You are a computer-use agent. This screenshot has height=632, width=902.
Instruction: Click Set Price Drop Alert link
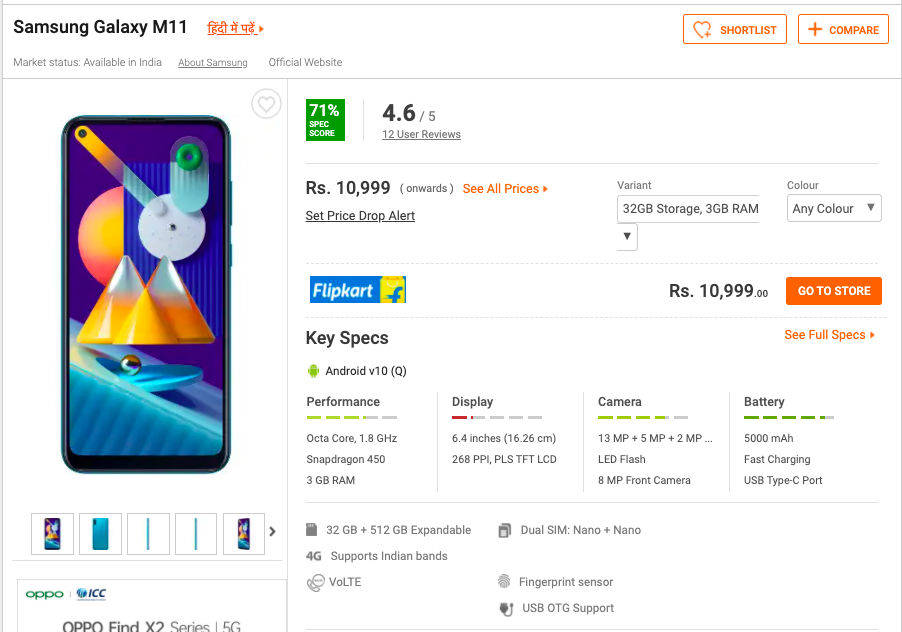pyautogui.click(x=360, y=216)
